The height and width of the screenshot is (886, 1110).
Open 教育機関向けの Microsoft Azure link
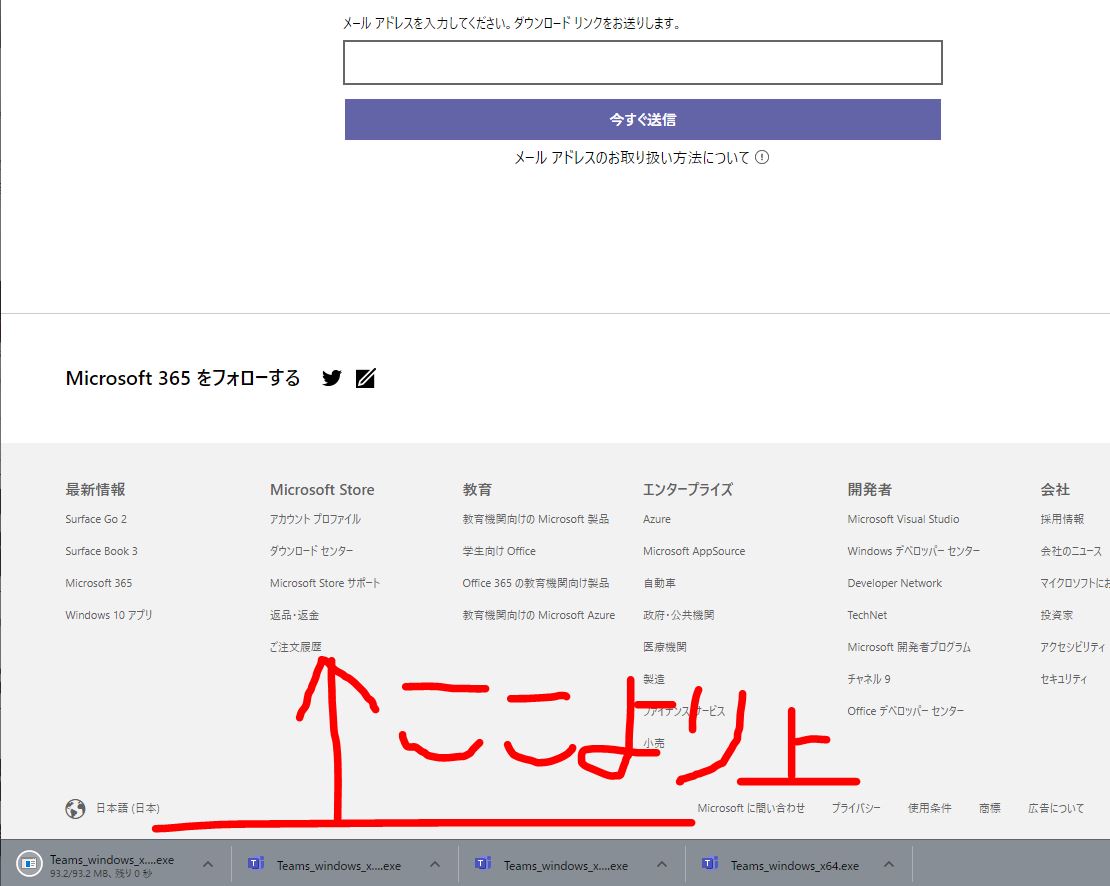coord(539,615)
